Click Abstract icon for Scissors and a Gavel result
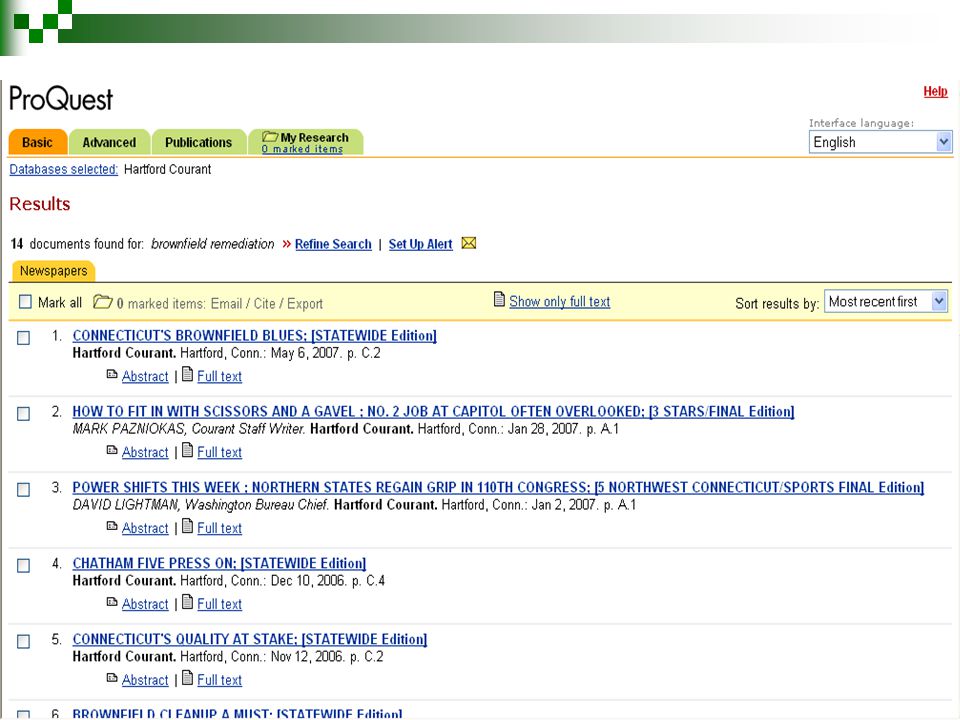Image resolution: width=960 pixels, height=720 pixels. [111, 450]
